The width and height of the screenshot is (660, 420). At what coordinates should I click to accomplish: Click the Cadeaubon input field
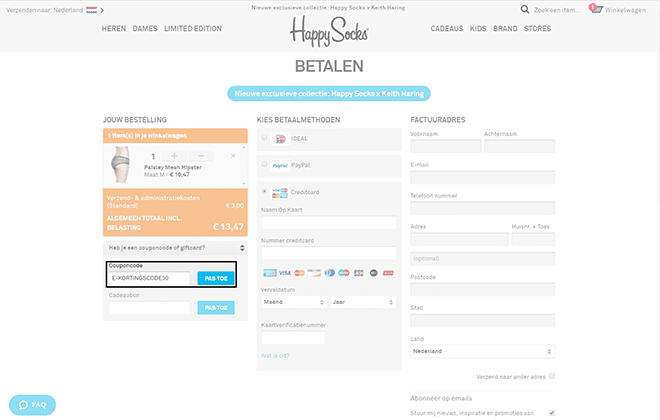(149, 308)
